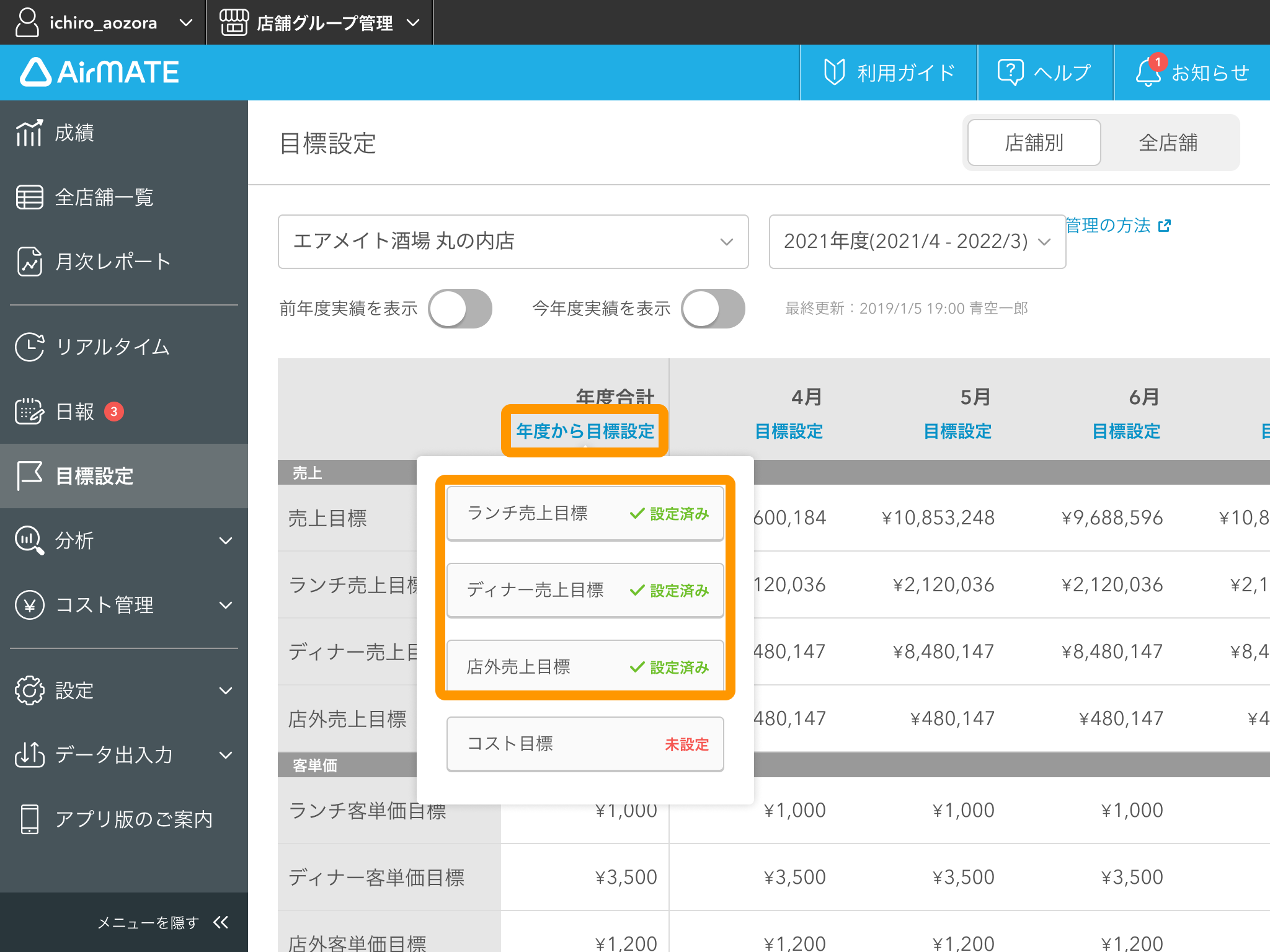The width and height of the screenshot is (1270, 952).
Task: Click ディナー客単価目標 row label
Action: pos(376,878)
